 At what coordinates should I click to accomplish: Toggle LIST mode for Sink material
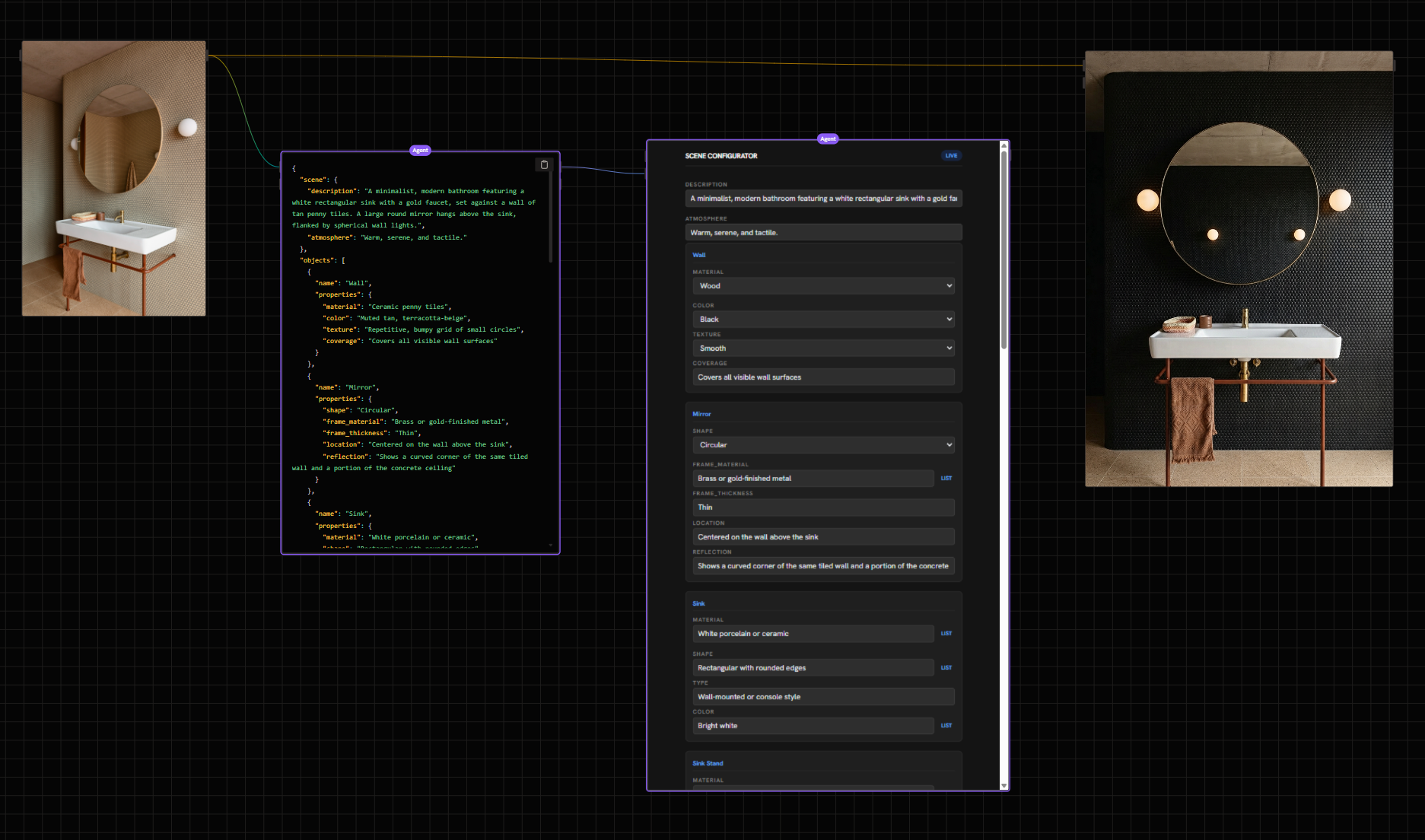946,633
